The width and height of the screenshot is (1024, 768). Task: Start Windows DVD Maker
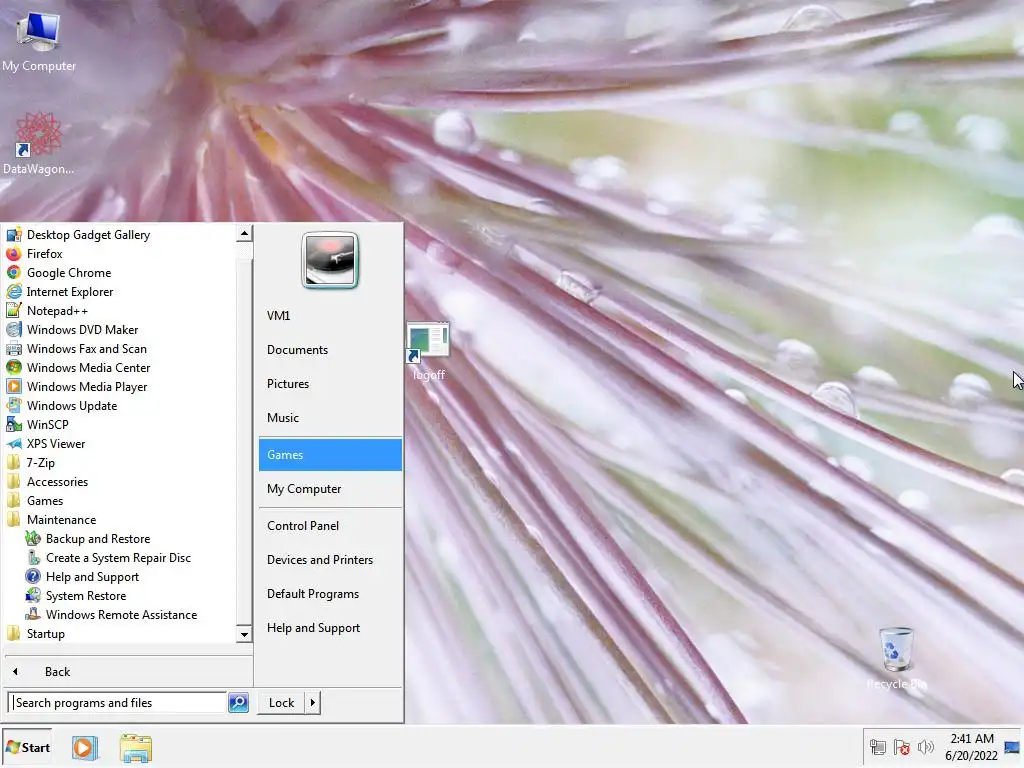click(82, 329)
